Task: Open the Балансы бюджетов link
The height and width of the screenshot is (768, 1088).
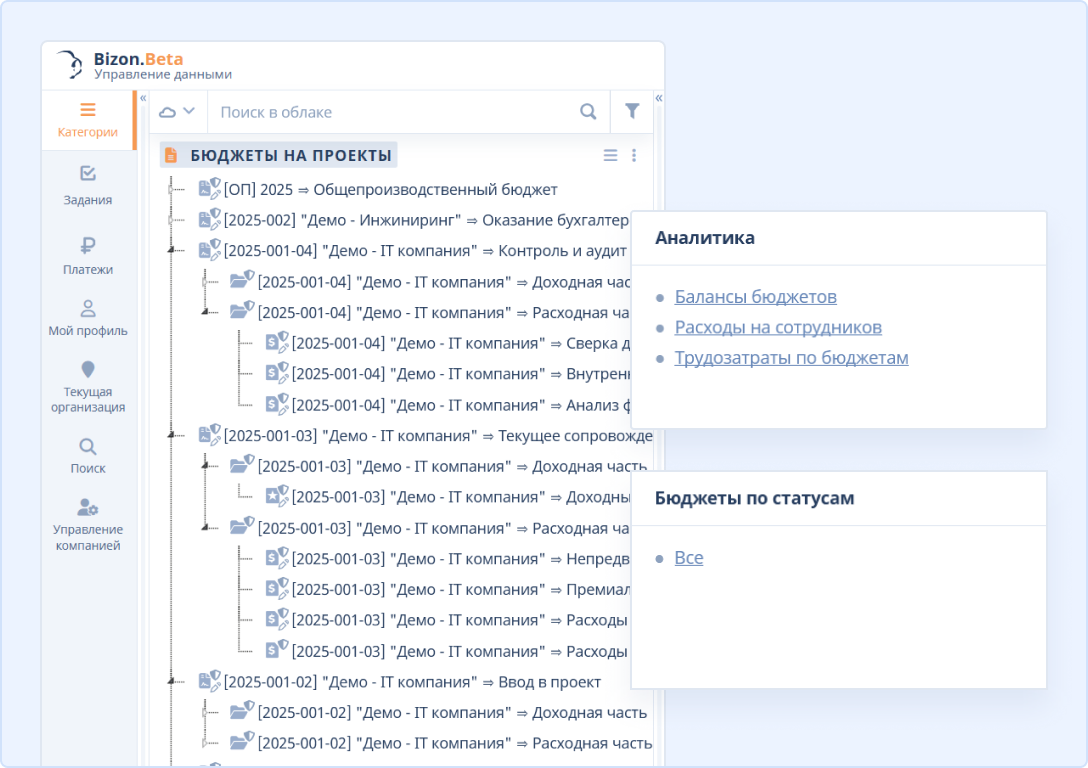Action: 755,297
